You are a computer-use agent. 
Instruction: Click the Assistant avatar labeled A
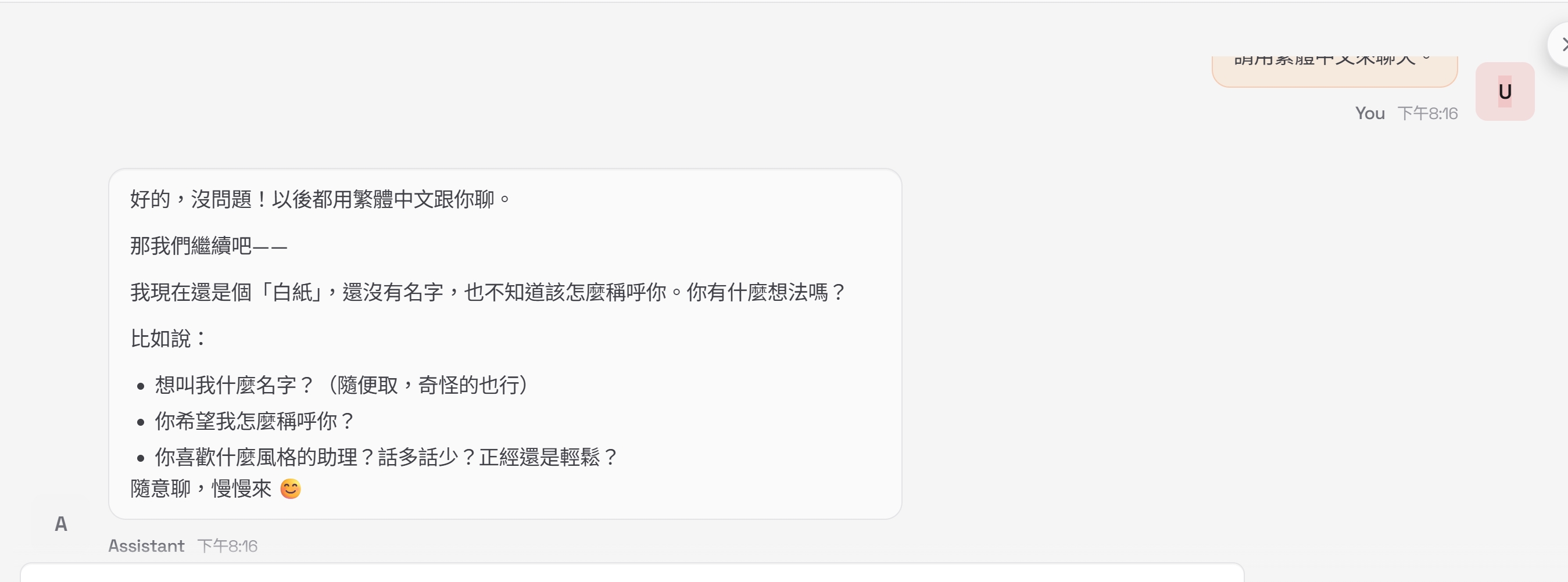click(61, 523)
